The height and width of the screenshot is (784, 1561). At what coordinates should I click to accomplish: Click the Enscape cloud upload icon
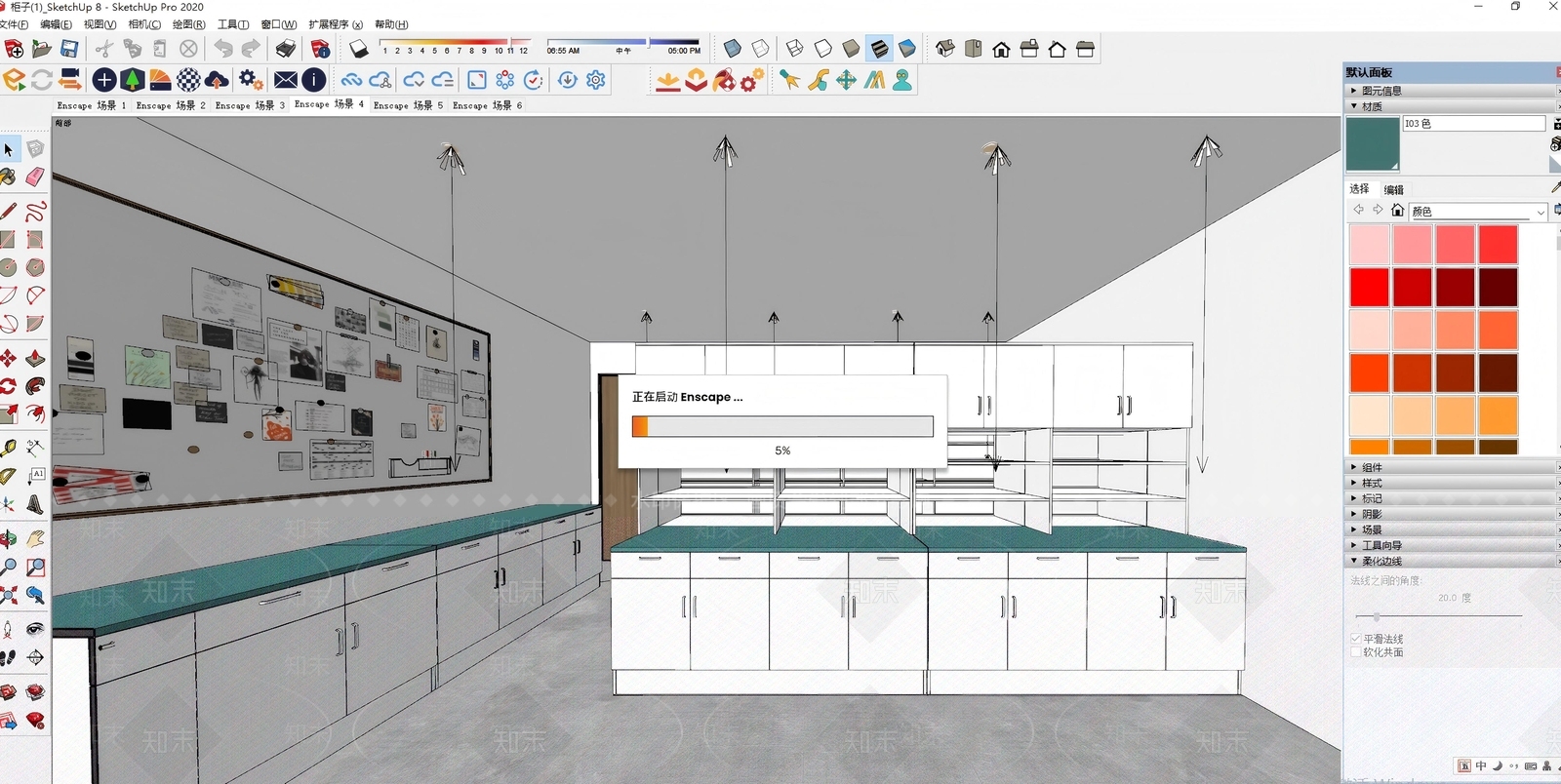(217, 80)
